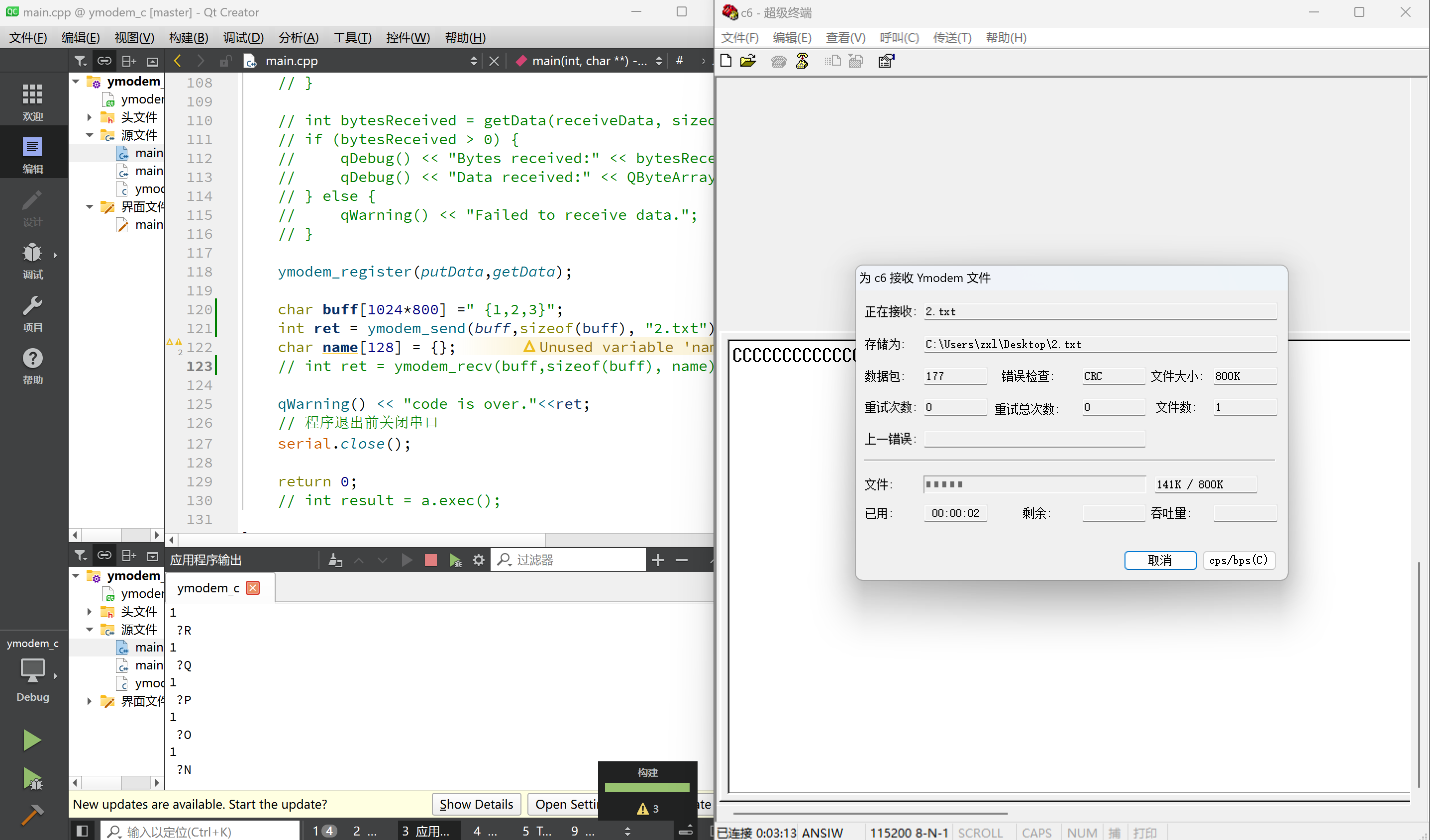Toggle the left sidebar visibility button

82,831
